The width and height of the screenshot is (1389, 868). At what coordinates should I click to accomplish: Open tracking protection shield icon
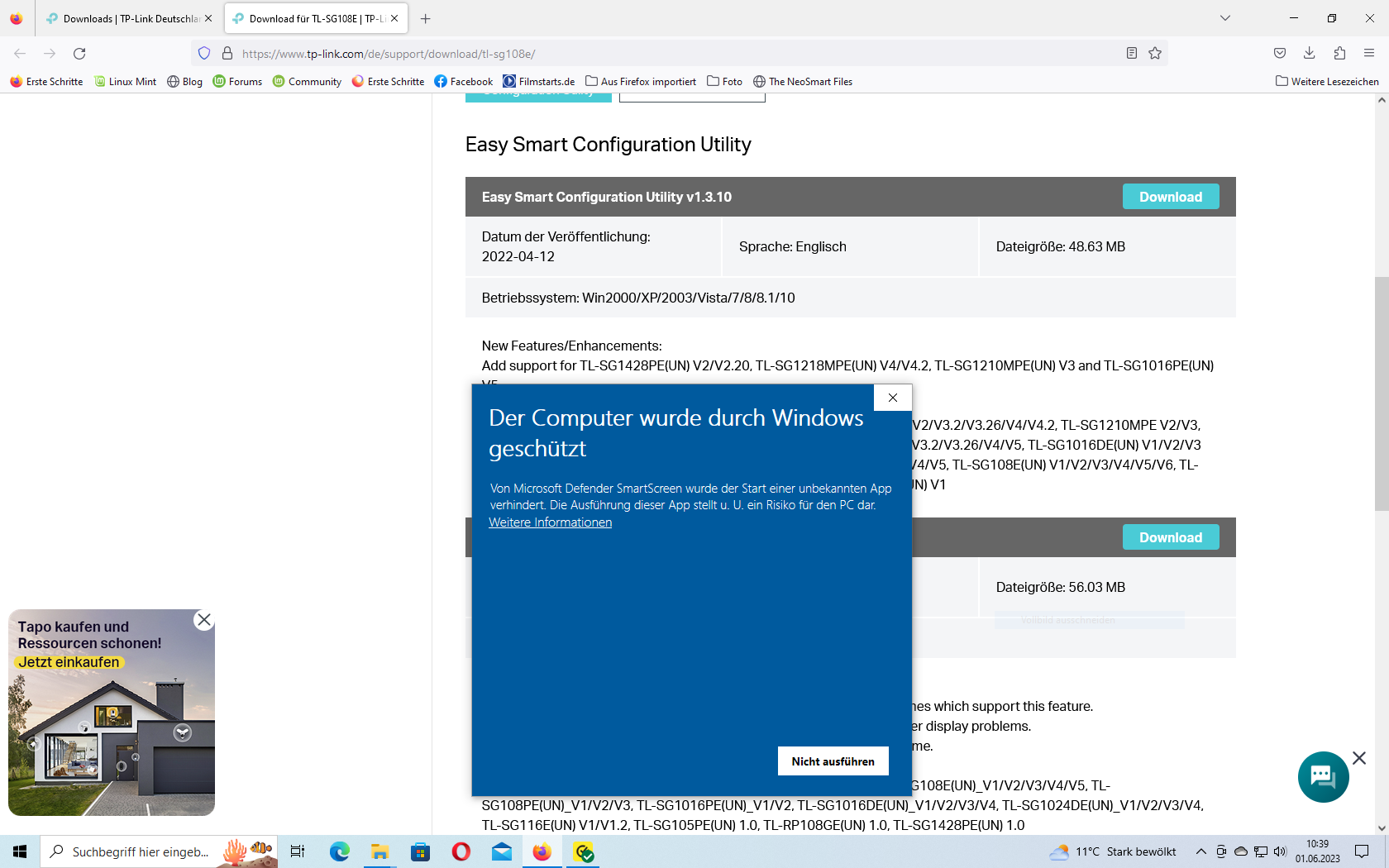pos(204,54)
